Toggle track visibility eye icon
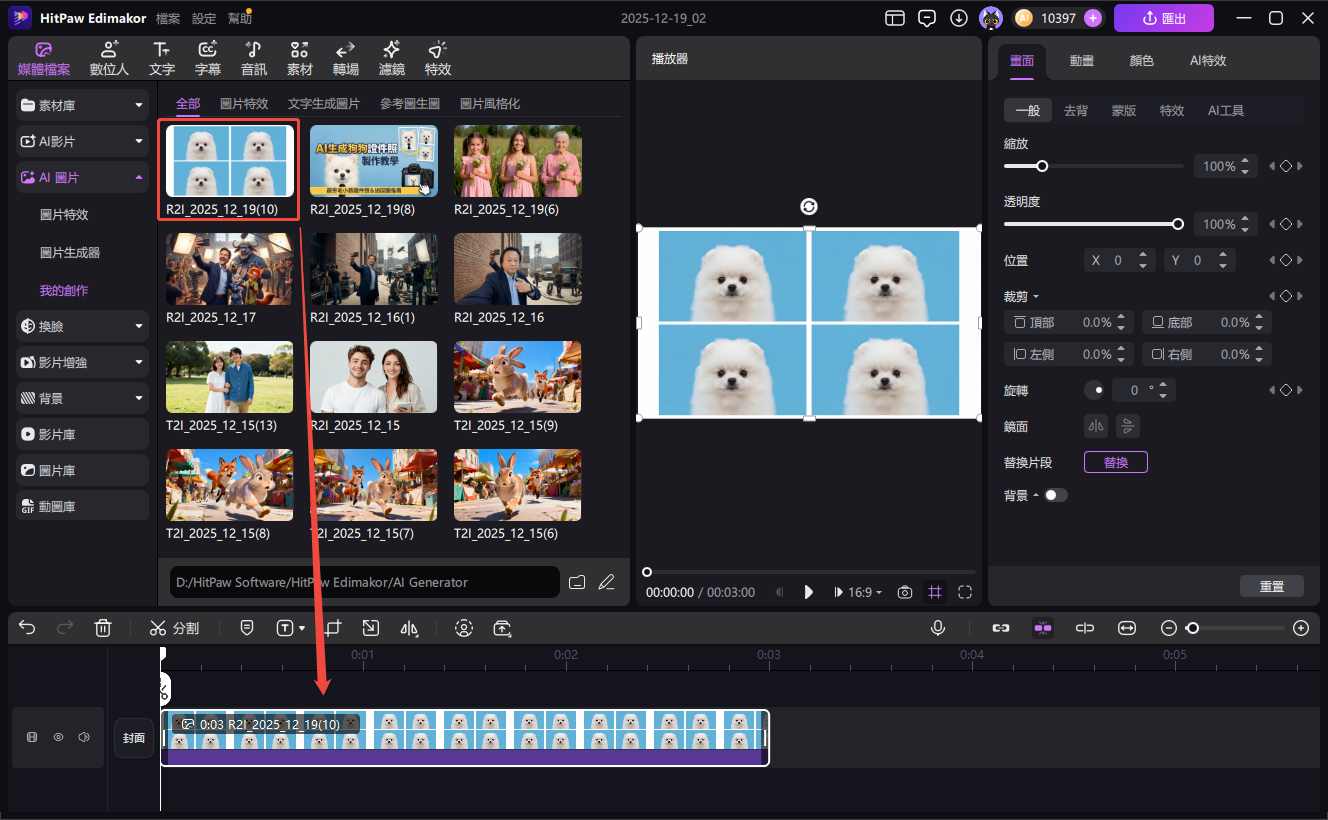Viewport: 1328px width, 820px height. 58,737
